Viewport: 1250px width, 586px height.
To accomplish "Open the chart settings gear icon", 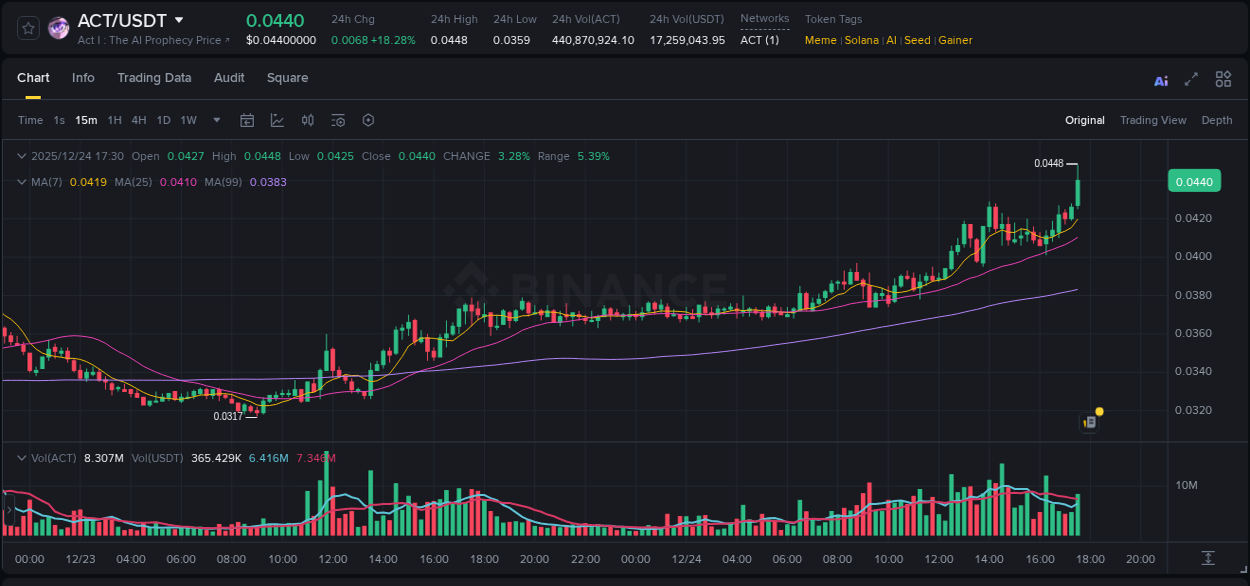I will point(368,120).
